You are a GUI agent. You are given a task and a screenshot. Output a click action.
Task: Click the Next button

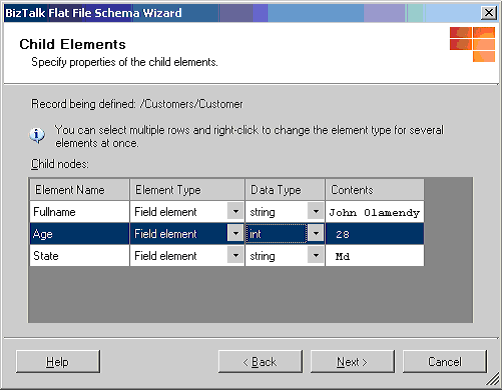click(x=352, y=361)
